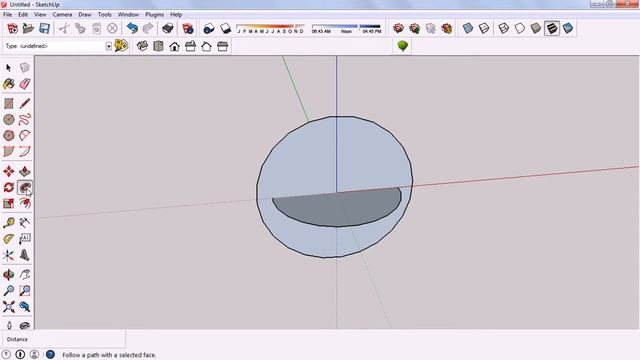
Task: Click the Zoom Extents tool
Action: point(9,307)
